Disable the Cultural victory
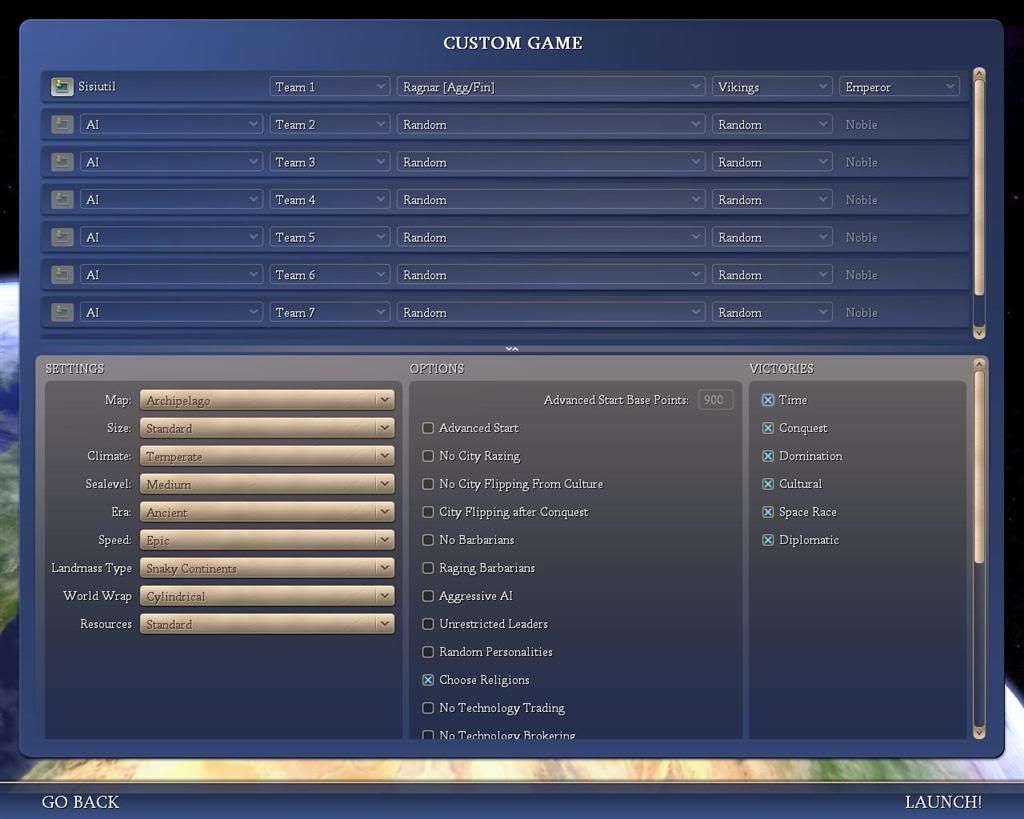1024x819 pixels. click(x=768, y=484)
